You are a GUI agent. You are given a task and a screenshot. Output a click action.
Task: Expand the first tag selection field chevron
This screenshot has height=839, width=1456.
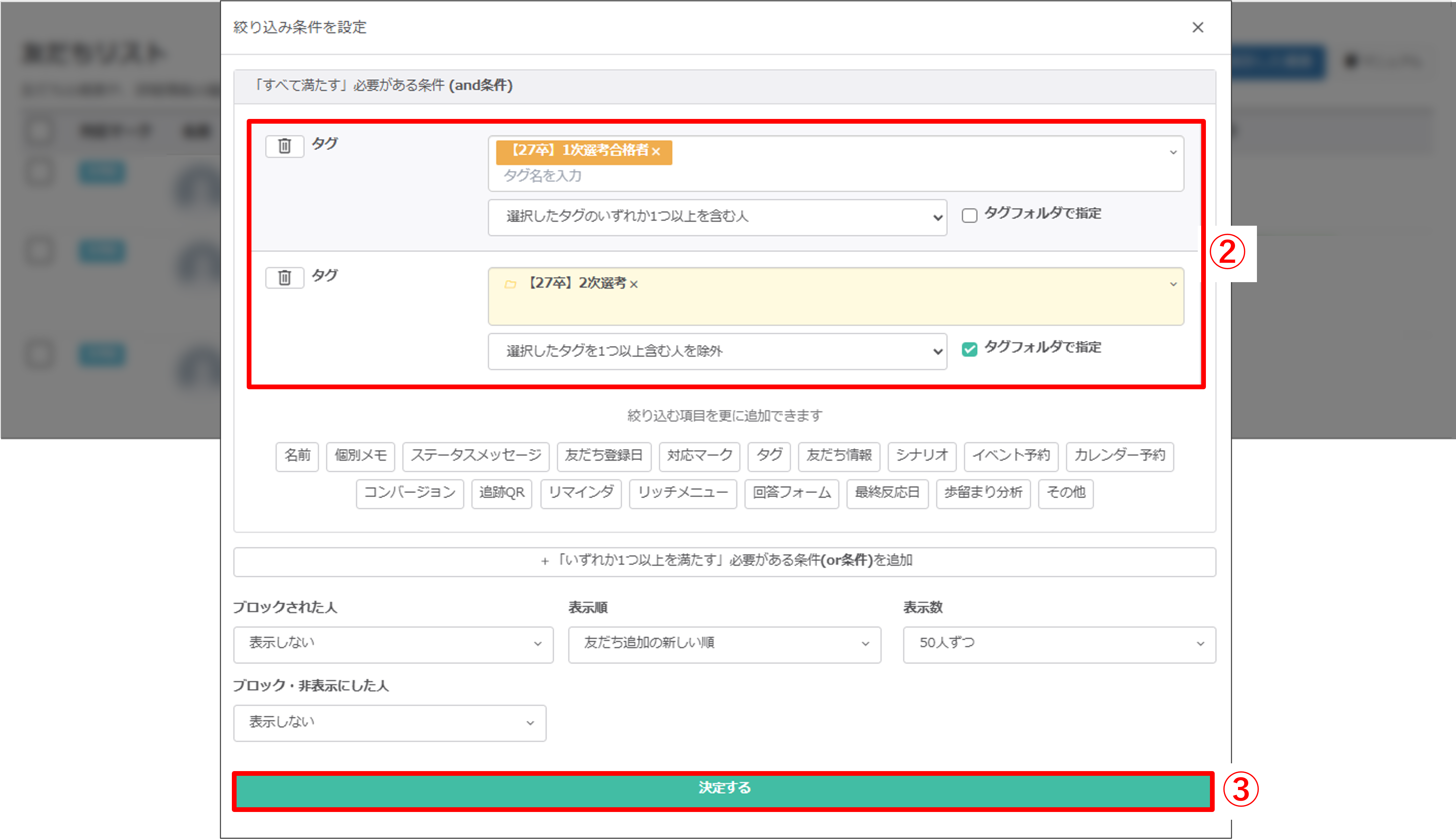pyautogui.click(x=1173, y=152)
